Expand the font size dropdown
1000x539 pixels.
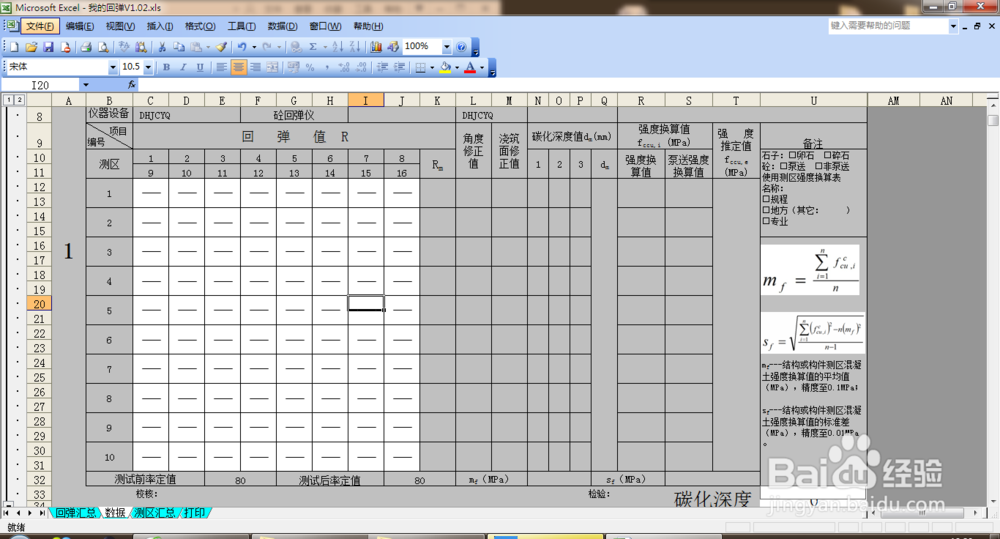148,67
